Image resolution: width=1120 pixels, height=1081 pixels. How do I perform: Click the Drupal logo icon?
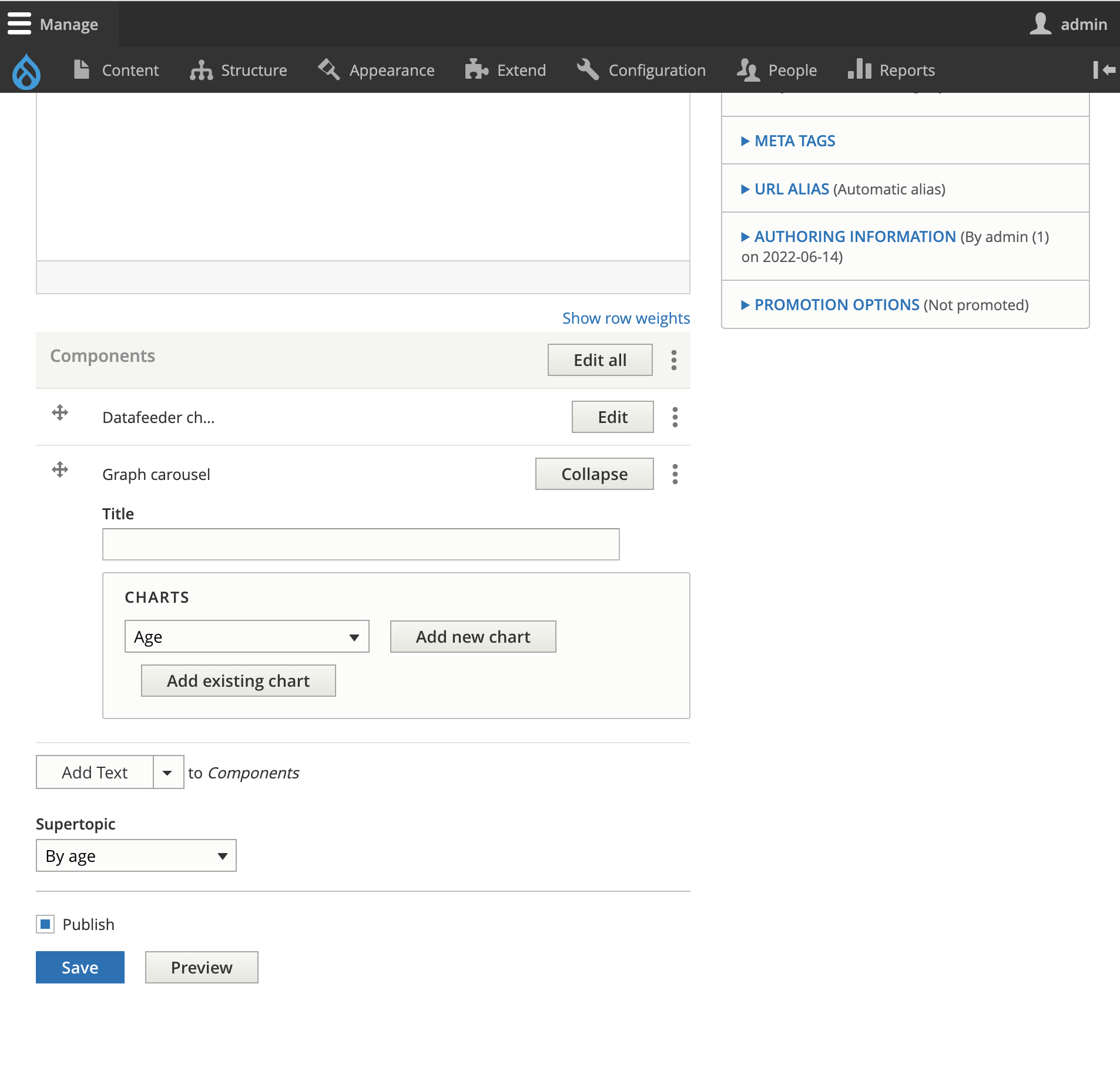click(x=26, y=70)
